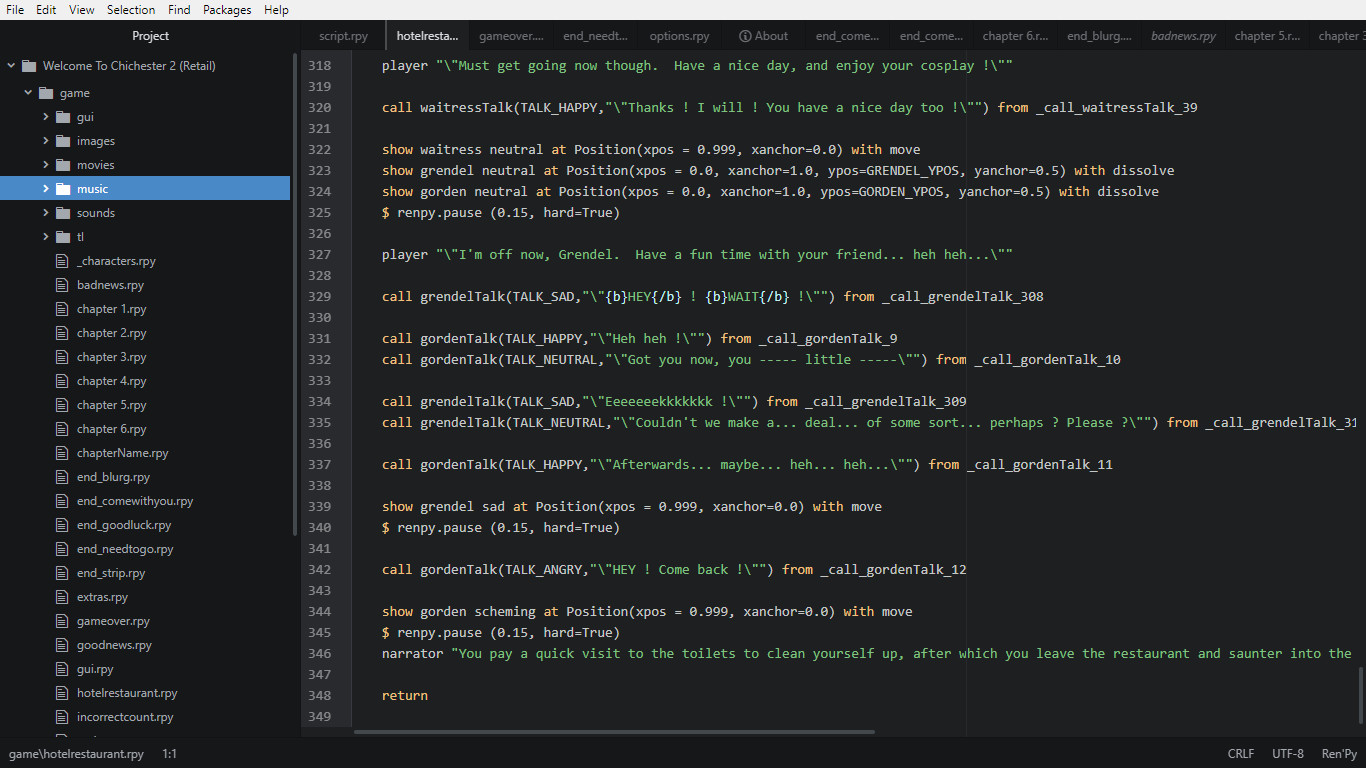
Task: Click the info icon on the About tab
Action: click(x=745, y=35)
